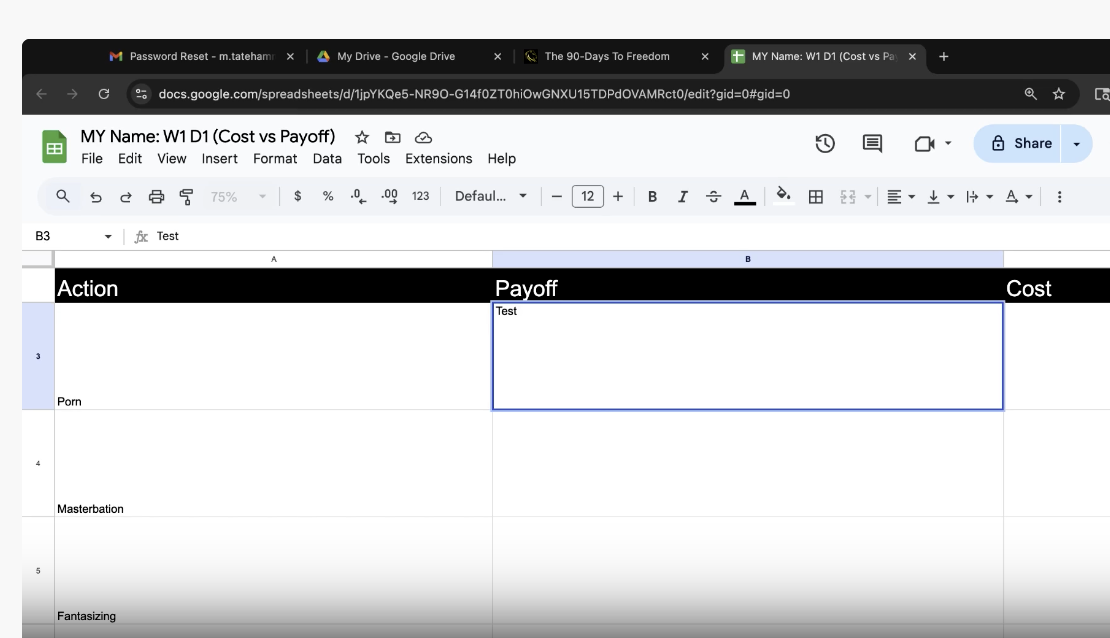Expand the Name box dropdown arrow
The width and height of the screenshot is (1110, 638).
108,237
